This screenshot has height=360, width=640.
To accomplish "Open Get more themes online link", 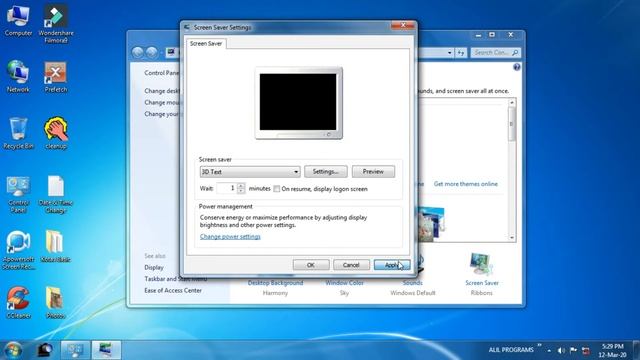I will pos(466,184).
